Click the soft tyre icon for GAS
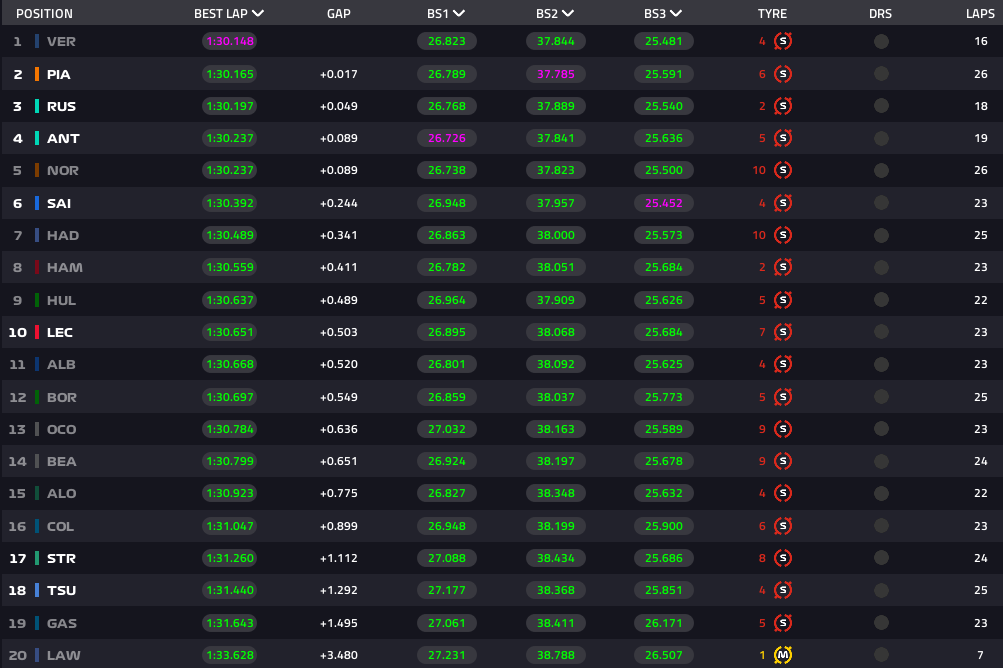The height and width of the screenshot is (668, 1003). coord(783,623)
